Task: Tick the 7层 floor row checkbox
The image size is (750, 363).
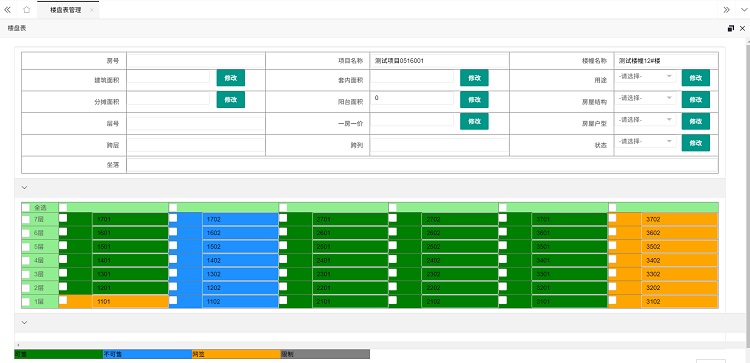Action: coord(25,219)
